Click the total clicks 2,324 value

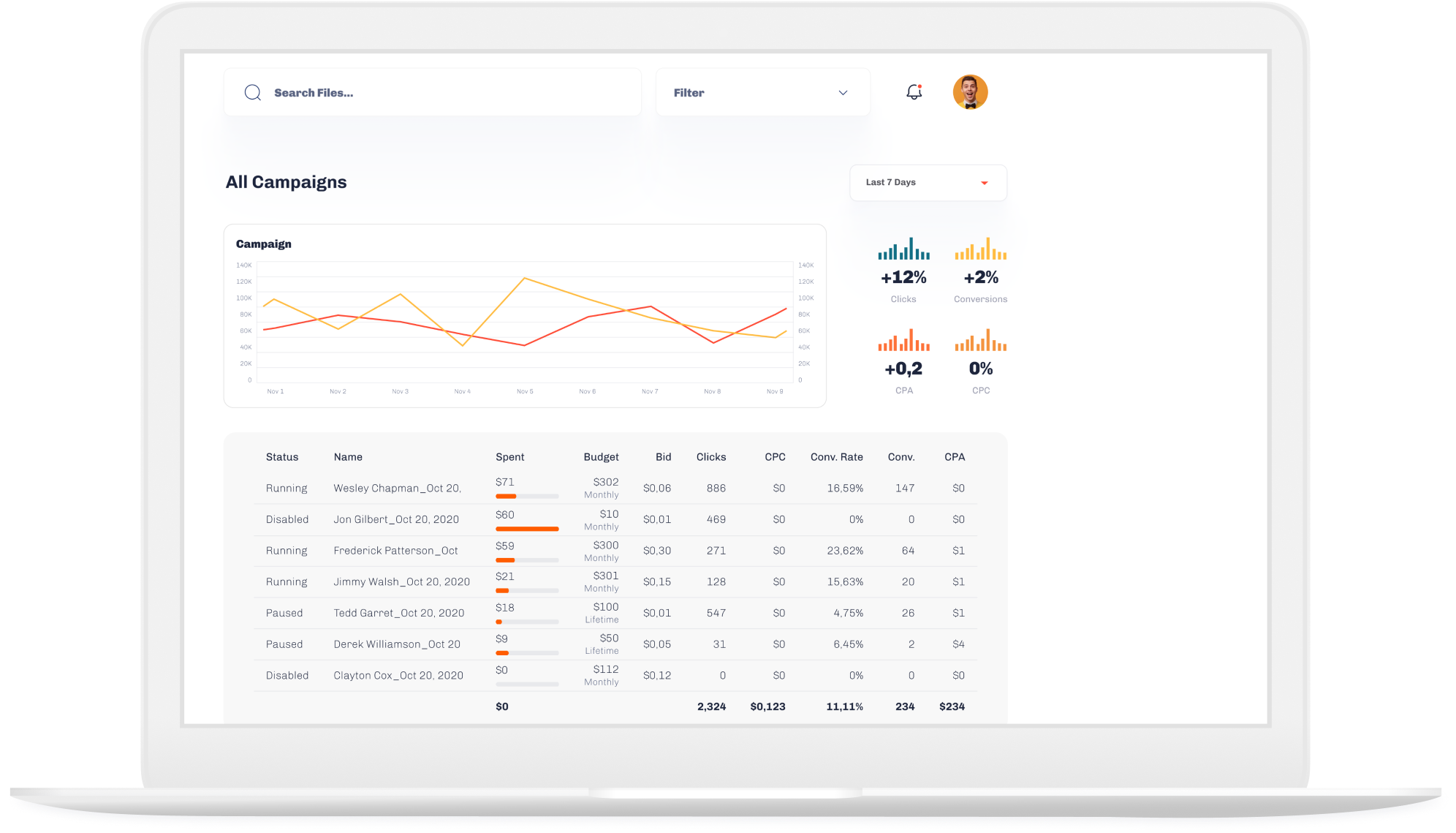(711, 706)
